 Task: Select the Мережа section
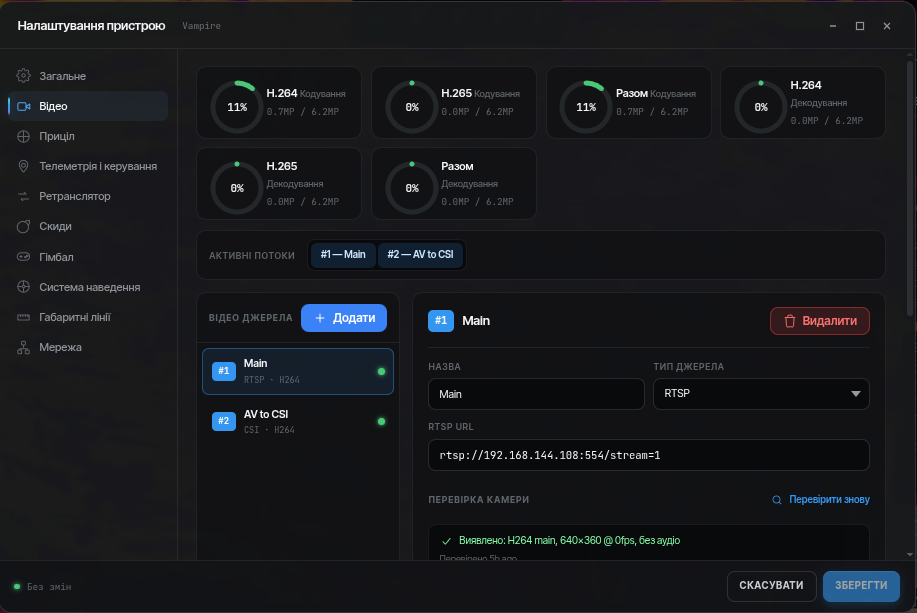tap(88, 347)
